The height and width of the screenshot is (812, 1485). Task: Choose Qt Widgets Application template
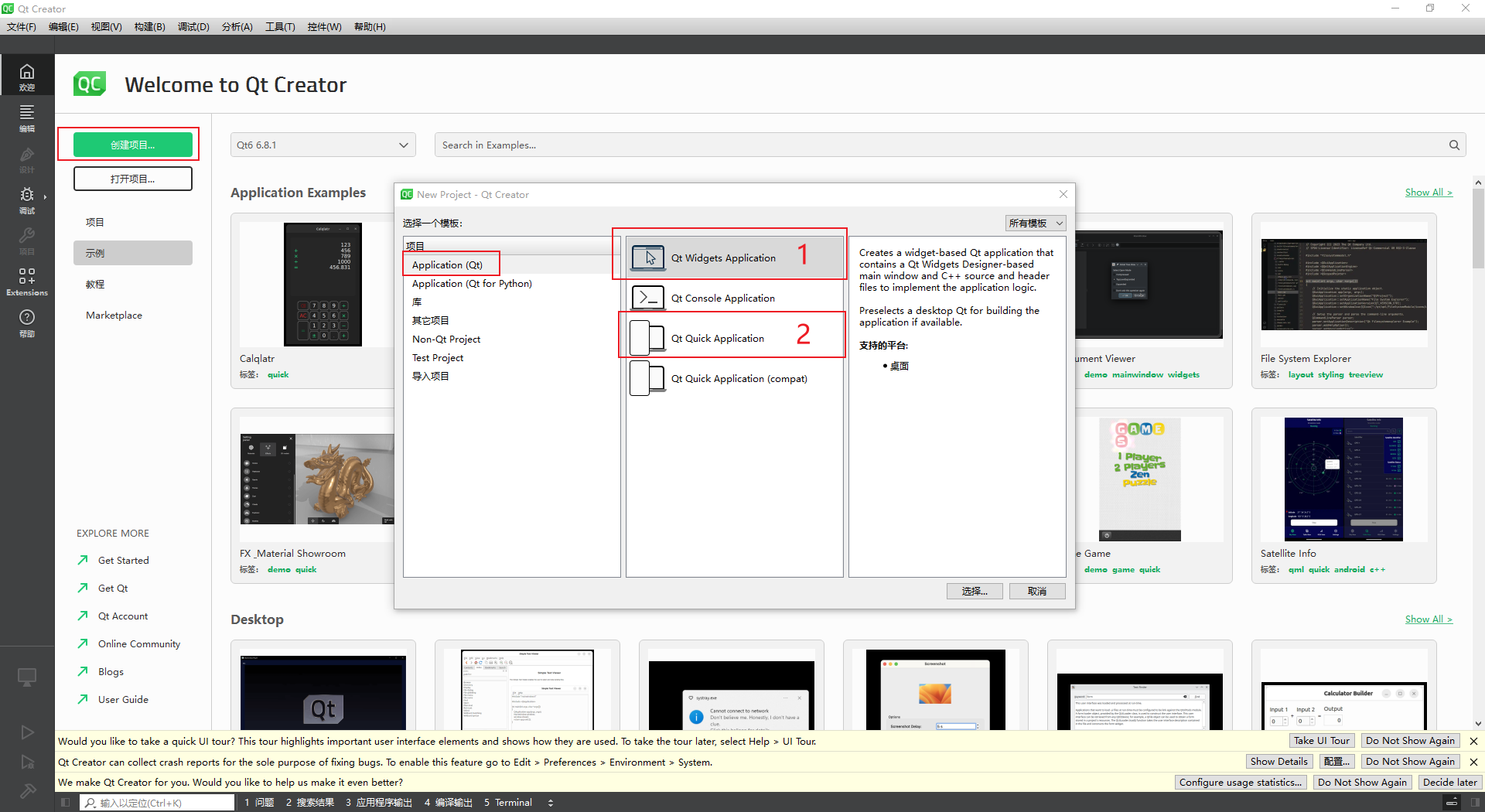tap(722, 258)
